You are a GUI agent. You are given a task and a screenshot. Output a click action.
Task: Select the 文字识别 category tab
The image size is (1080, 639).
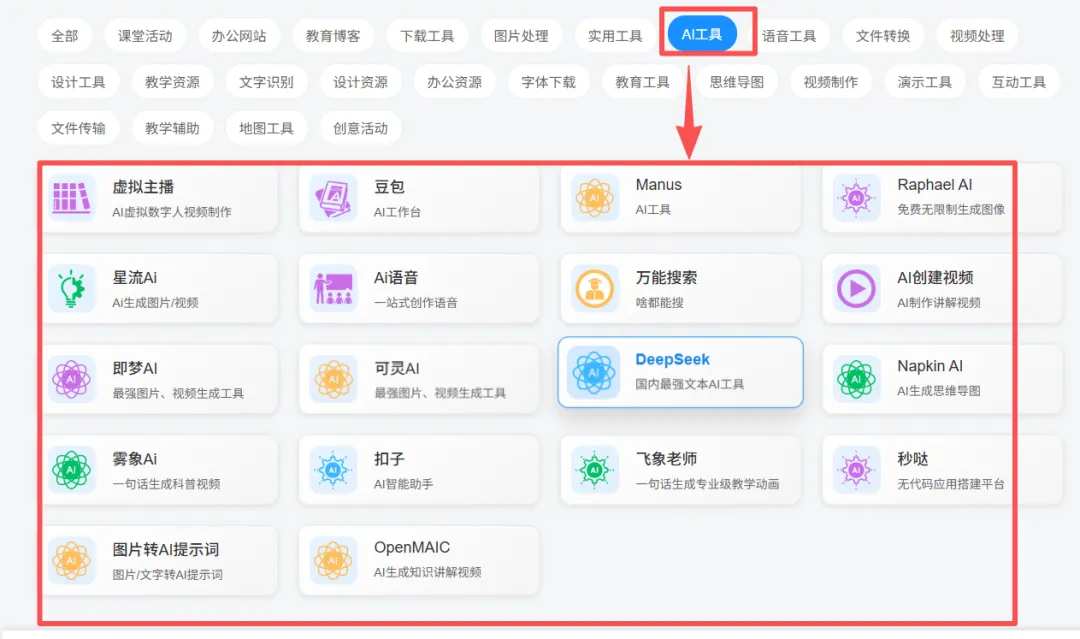(x=267, y=82)
